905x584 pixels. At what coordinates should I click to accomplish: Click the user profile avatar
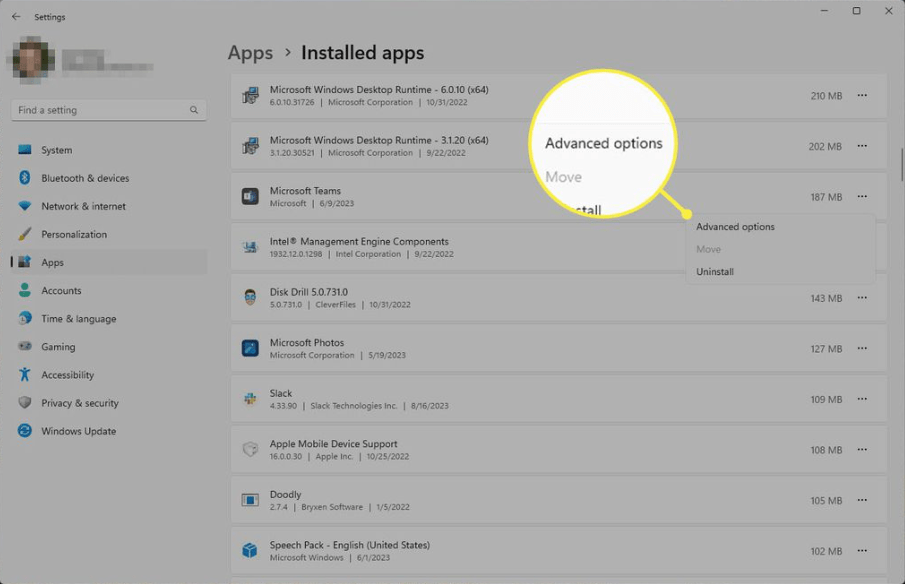32,59
